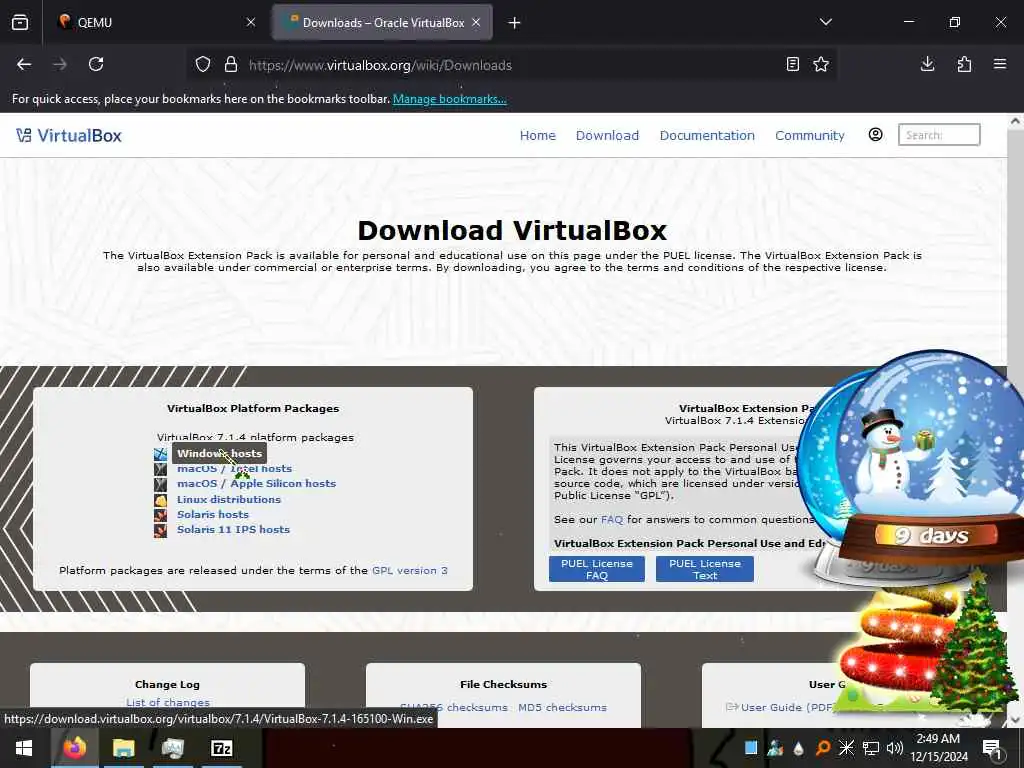
Task: Open the Firefox View icon
Action: [20, 22]
